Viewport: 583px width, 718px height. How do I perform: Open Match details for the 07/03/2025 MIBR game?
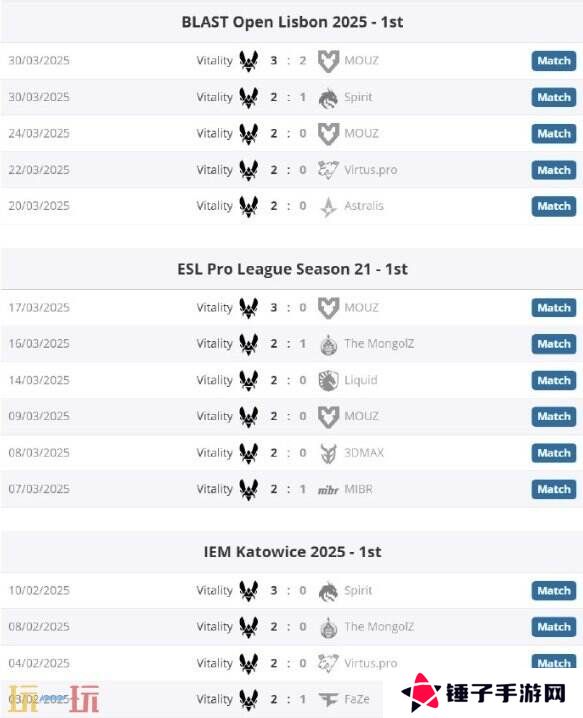(554, 490)
